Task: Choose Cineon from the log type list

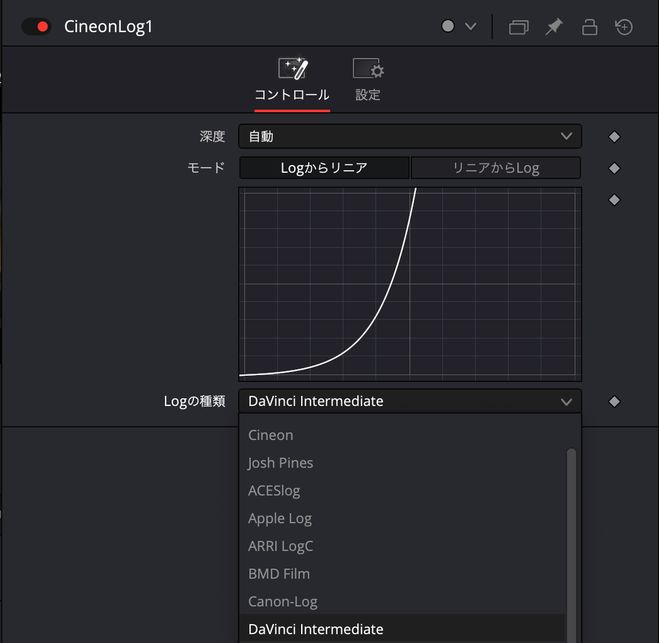Action: pos(401,435)
